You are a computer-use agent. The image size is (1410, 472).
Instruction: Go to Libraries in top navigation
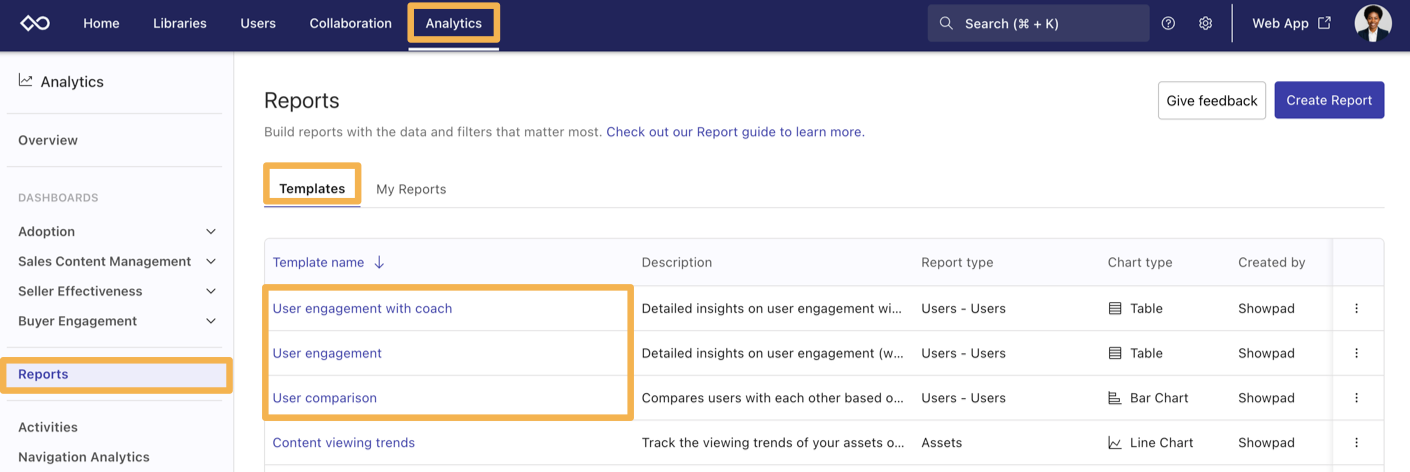[180, 23]
